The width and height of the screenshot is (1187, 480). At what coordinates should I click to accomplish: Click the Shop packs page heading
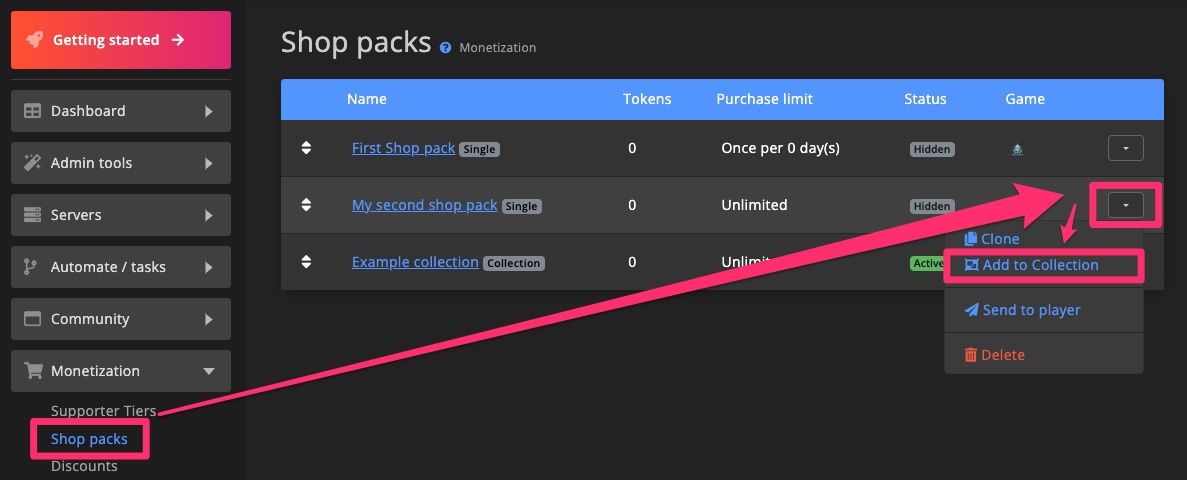pyautogui.click(x=356, y=42)
